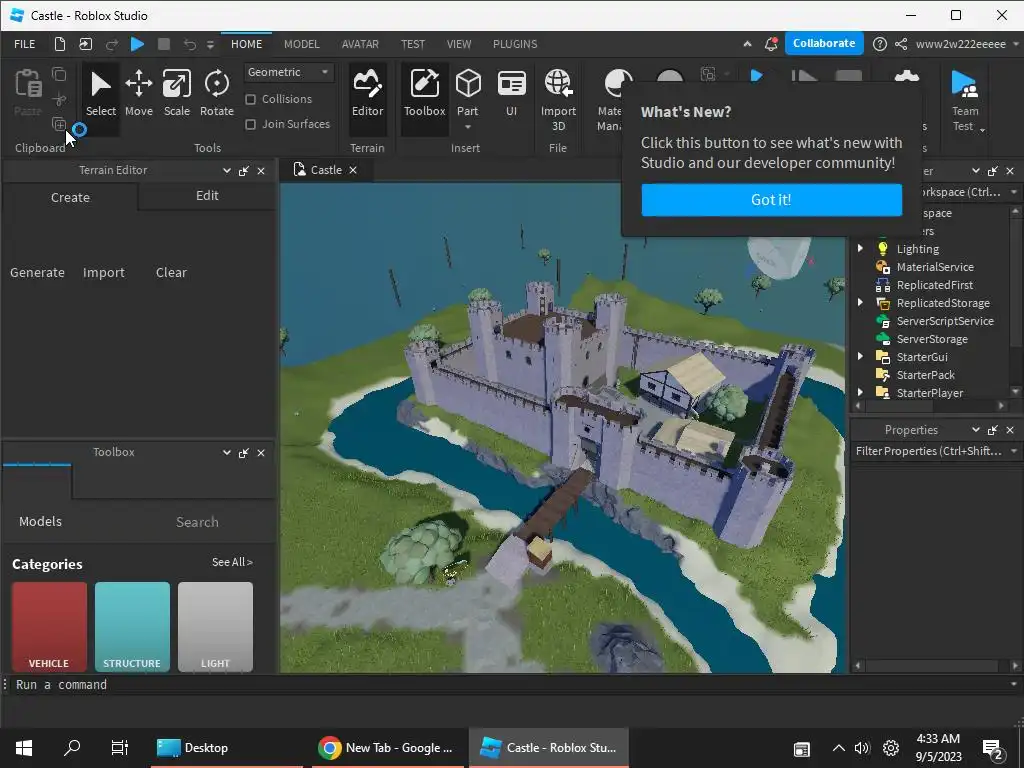This screenshot has height=768, width=1024.
Task: Click the Share icon near username
Action: coord(901,44)
